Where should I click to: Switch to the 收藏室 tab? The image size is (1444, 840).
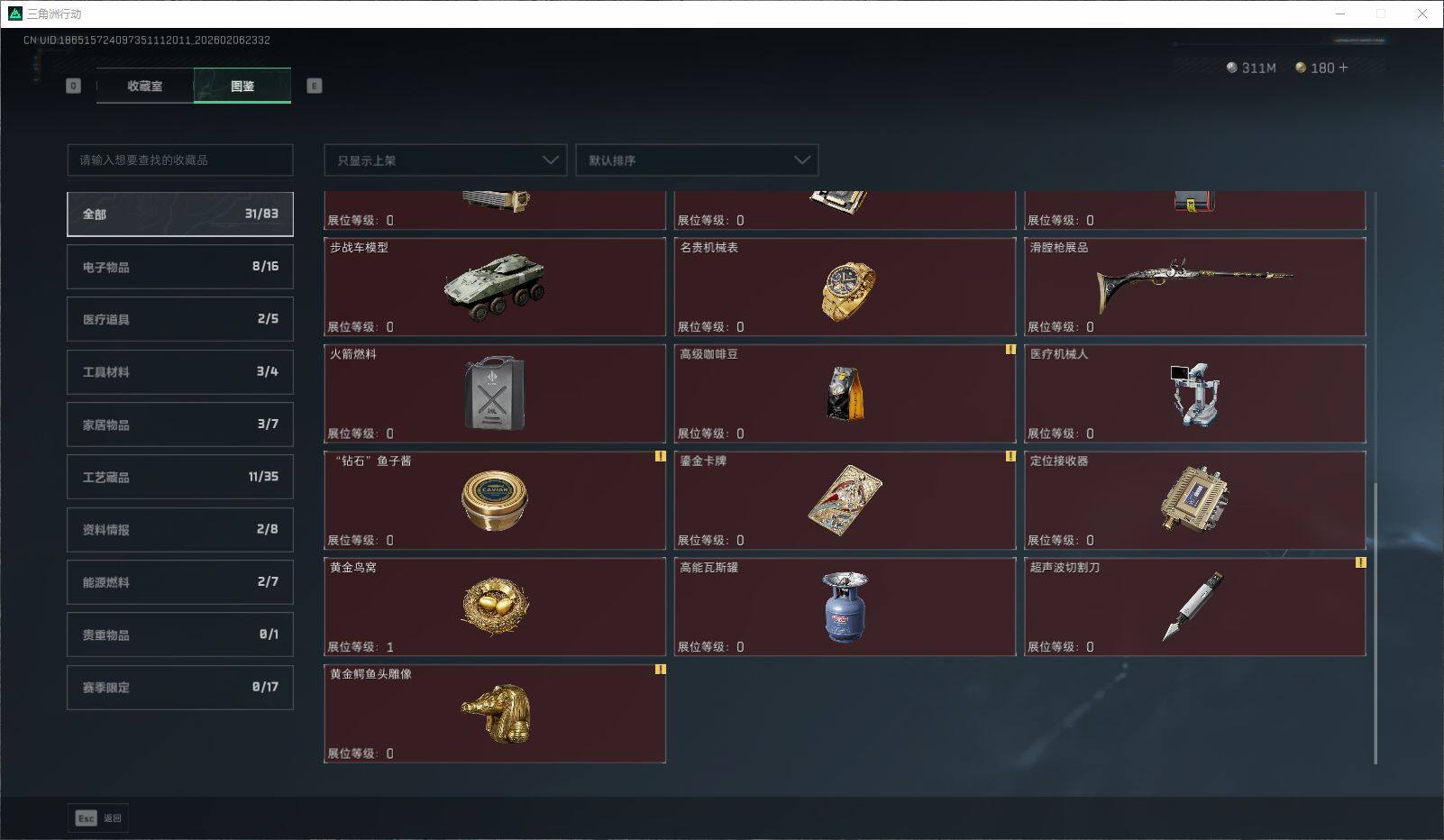(145, 86)
